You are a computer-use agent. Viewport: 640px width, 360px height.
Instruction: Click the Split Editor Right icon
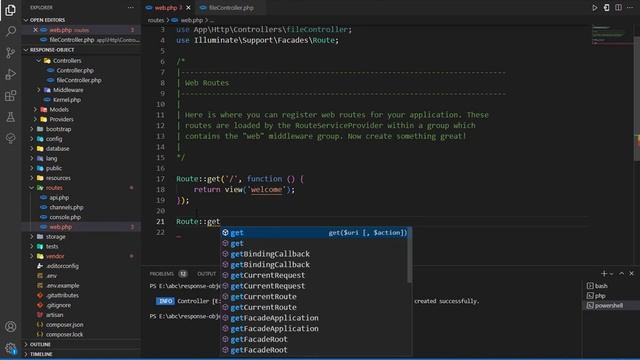(x=618, y=8)
